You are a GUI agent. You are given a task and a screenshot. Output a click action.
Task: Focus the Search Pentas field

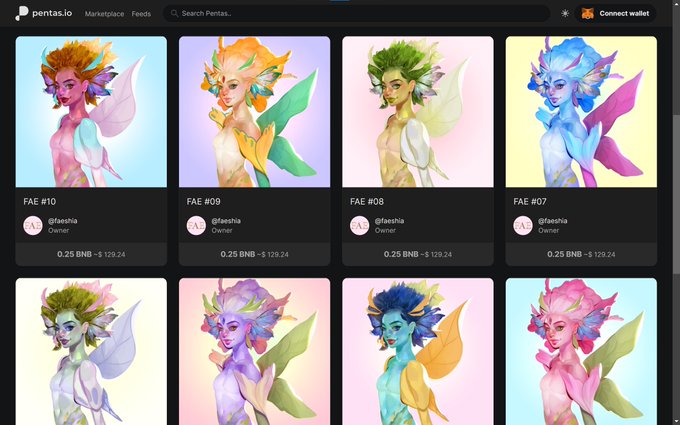(356, 13)
